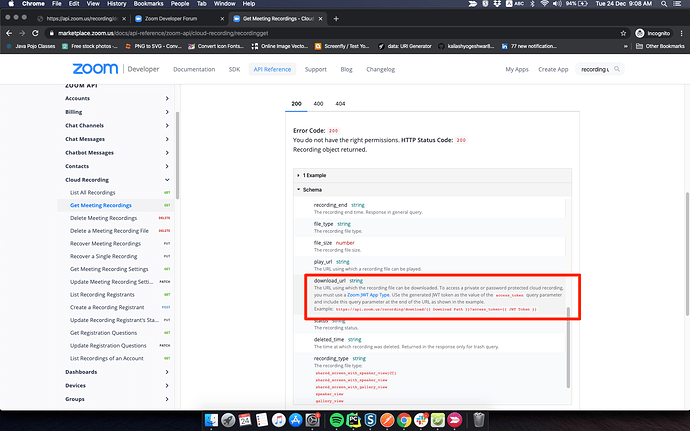Open the Incognito profile badge
This screenshot has height=431, width=690.
653,33
